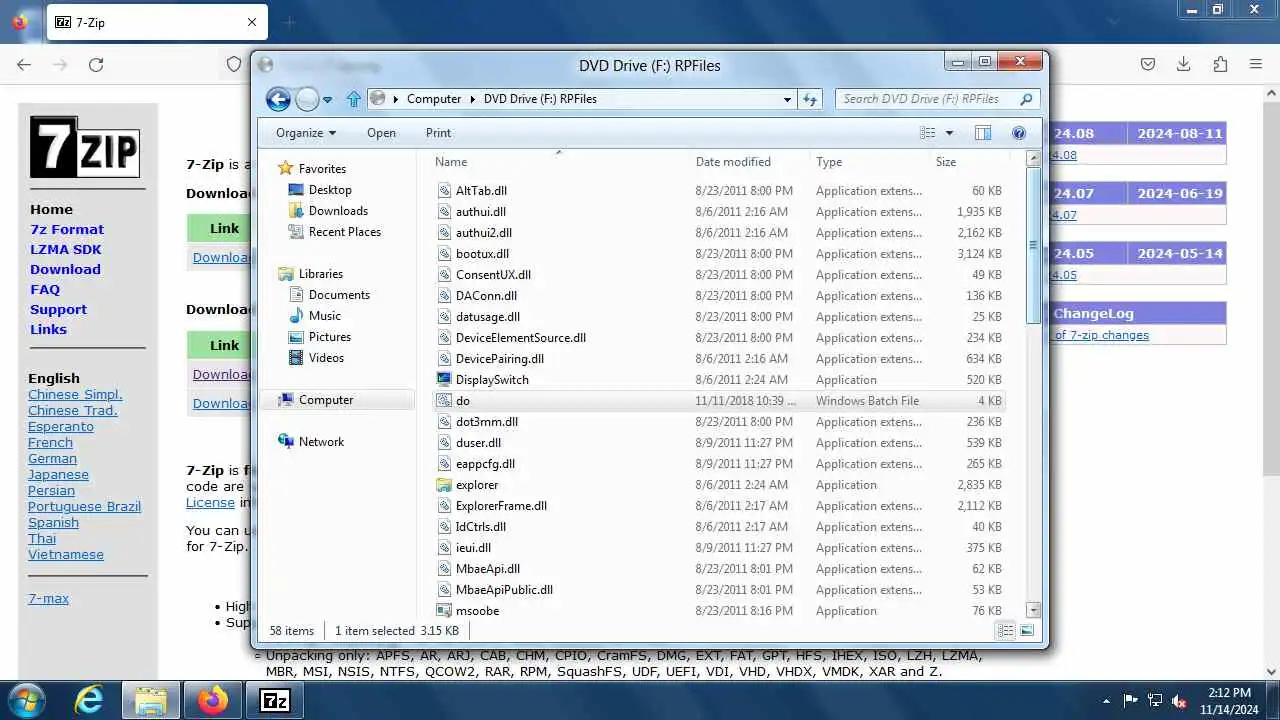Open the Videos library
The image size is (1280, 720).
[326, 358]
